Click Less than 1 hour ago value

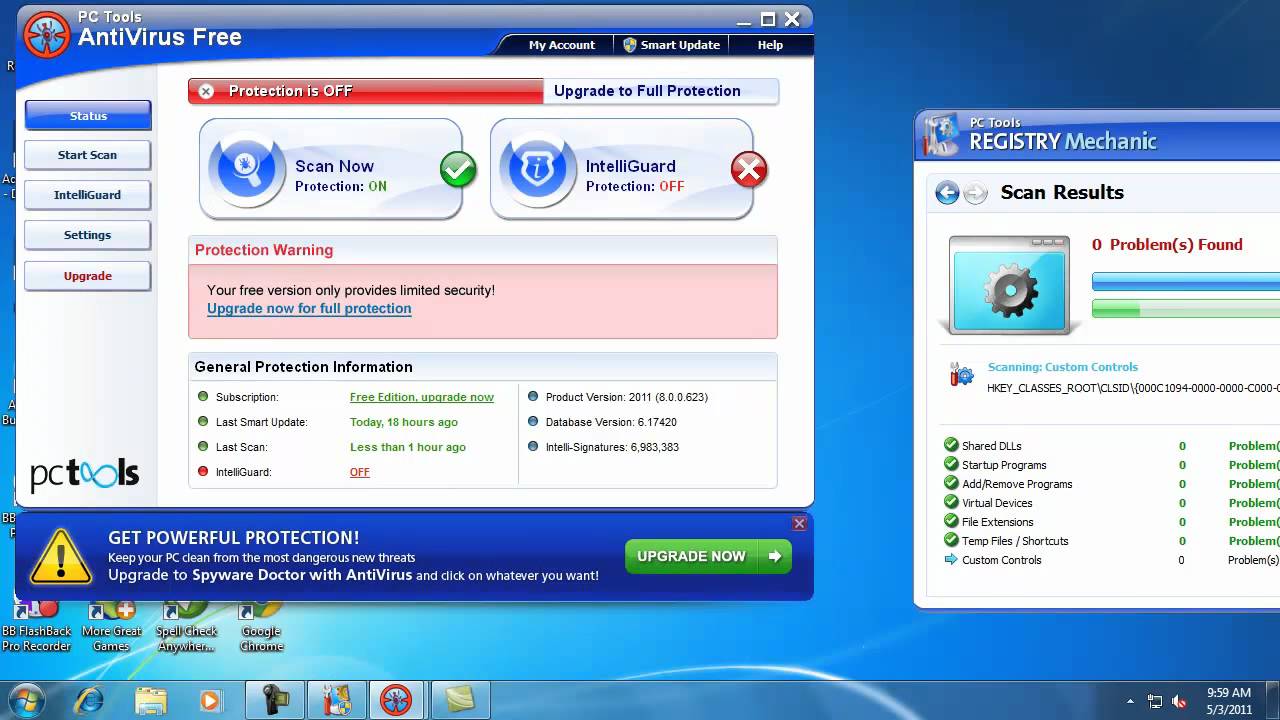408,447
